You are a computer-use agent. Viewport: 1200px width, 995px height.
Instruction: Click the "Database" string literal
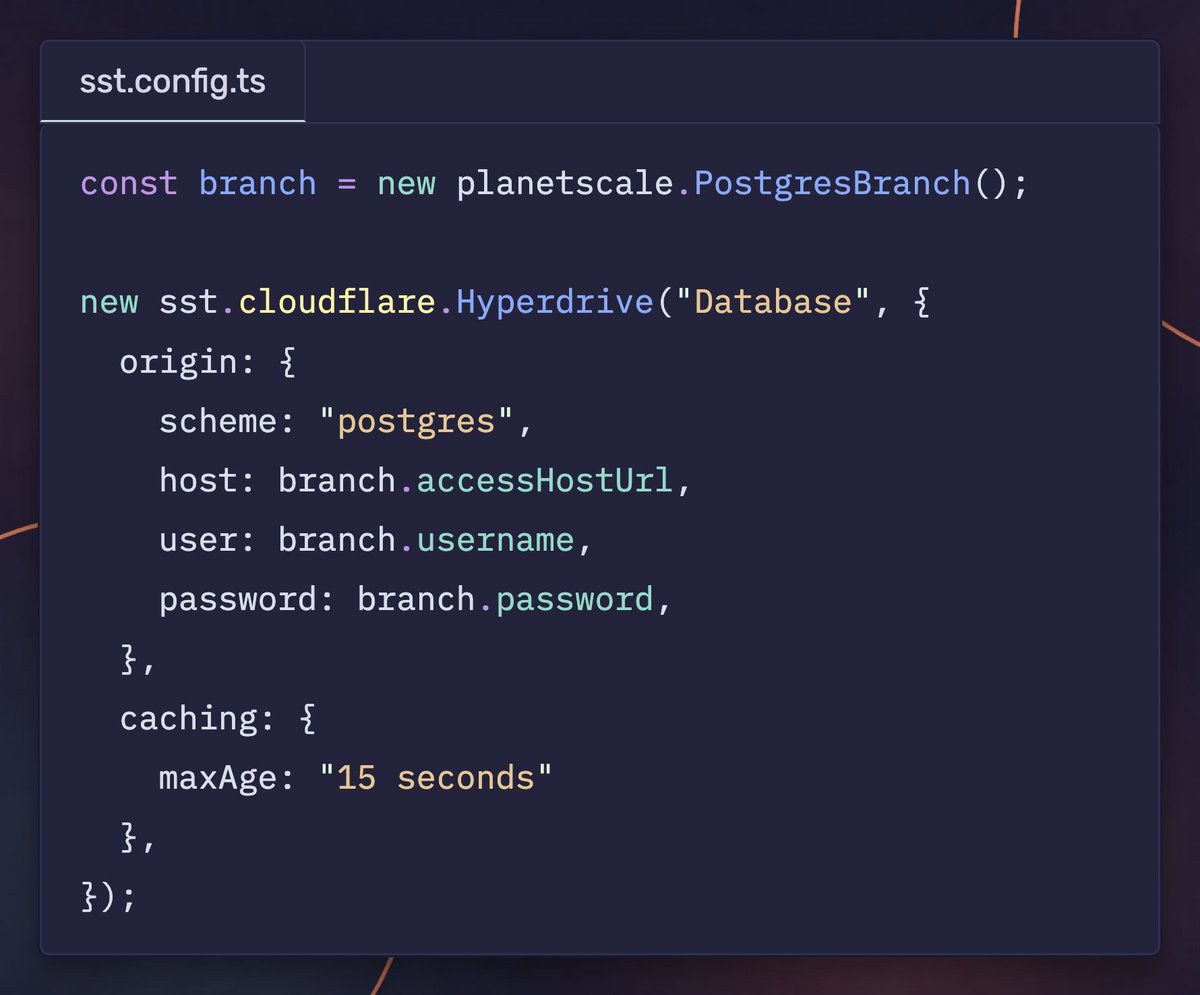click(773, 303)
